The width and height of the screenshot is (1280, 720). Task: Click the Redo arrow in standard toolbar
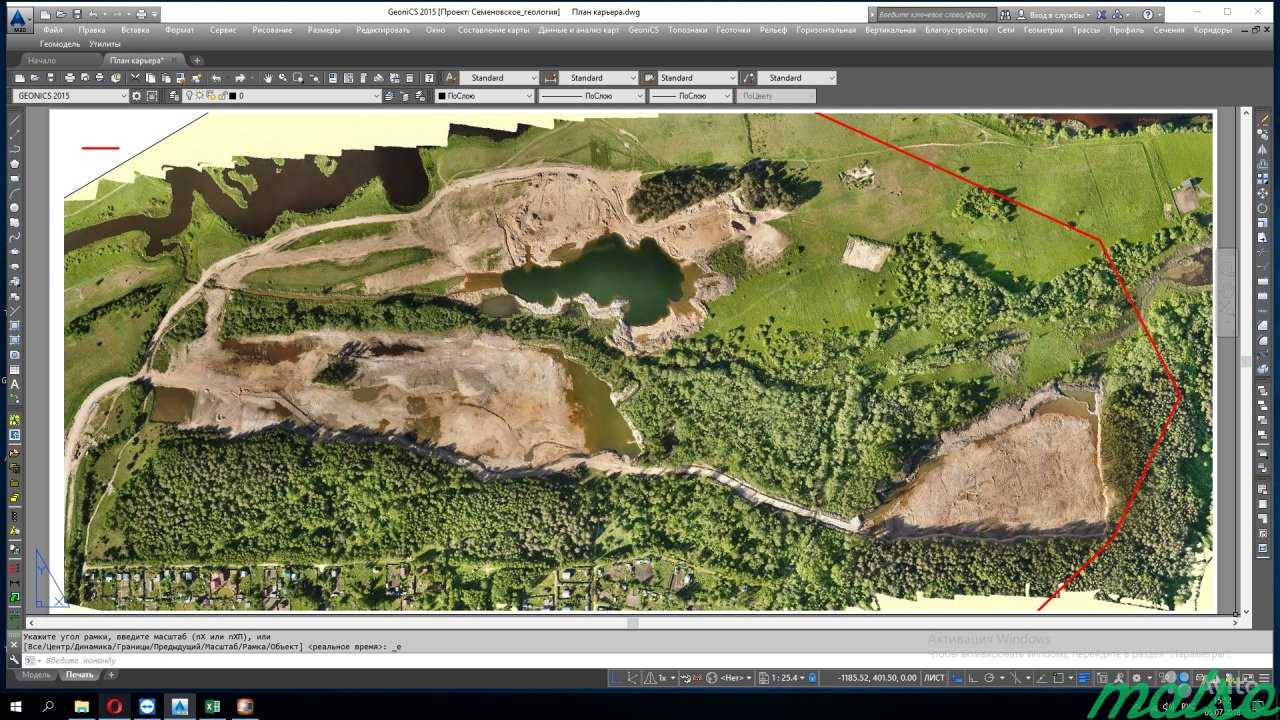tap(240, 77)
